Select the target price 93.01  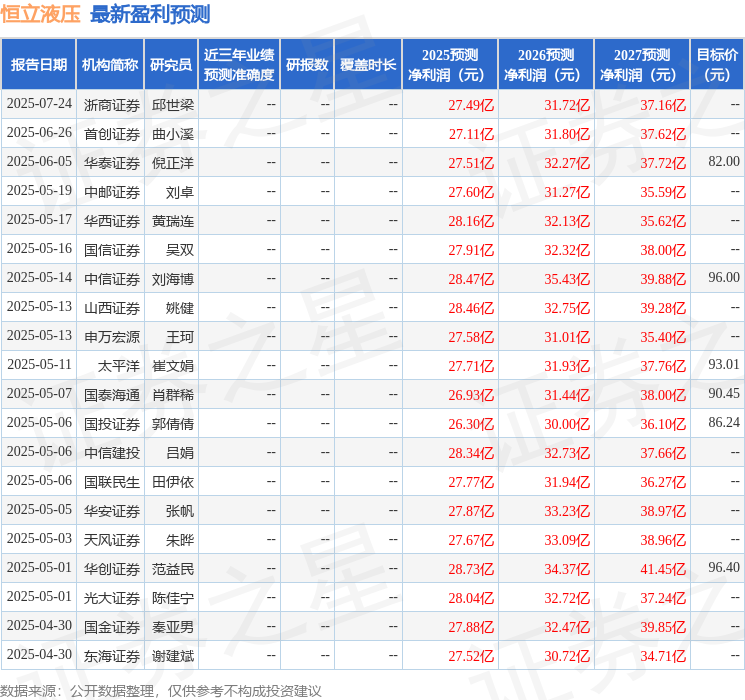coord(724,364)
